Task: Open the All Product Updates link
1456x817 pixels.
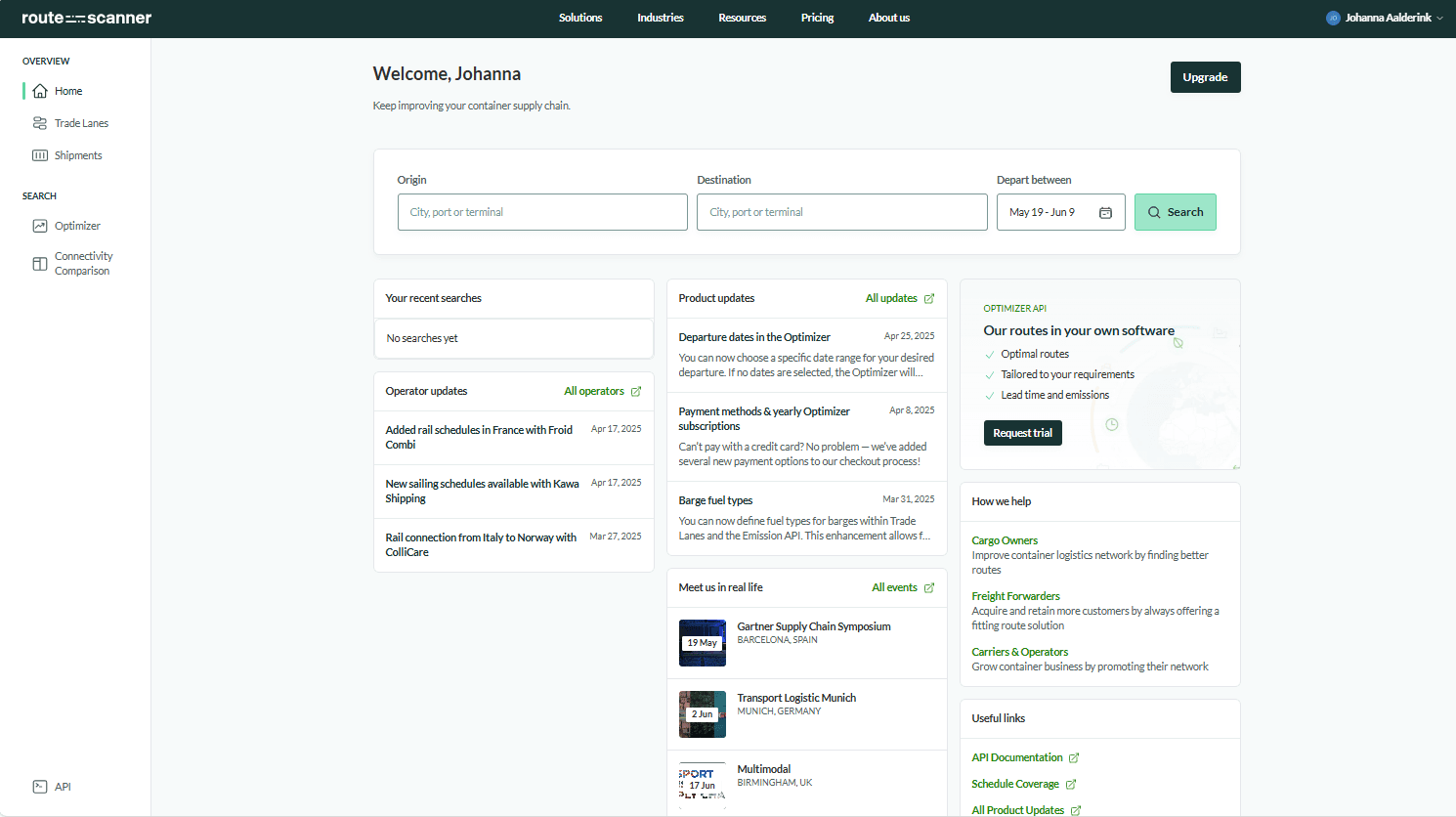Action: click(x=1017, y=810)
